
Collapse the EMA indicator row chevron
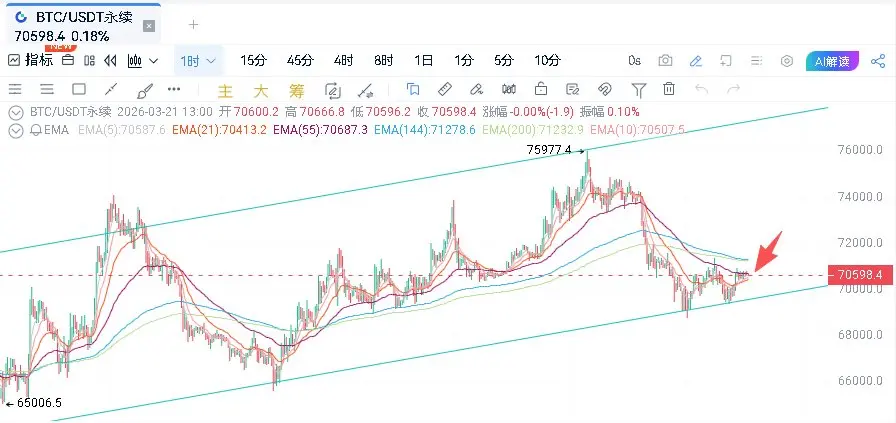tap(17, 130)
